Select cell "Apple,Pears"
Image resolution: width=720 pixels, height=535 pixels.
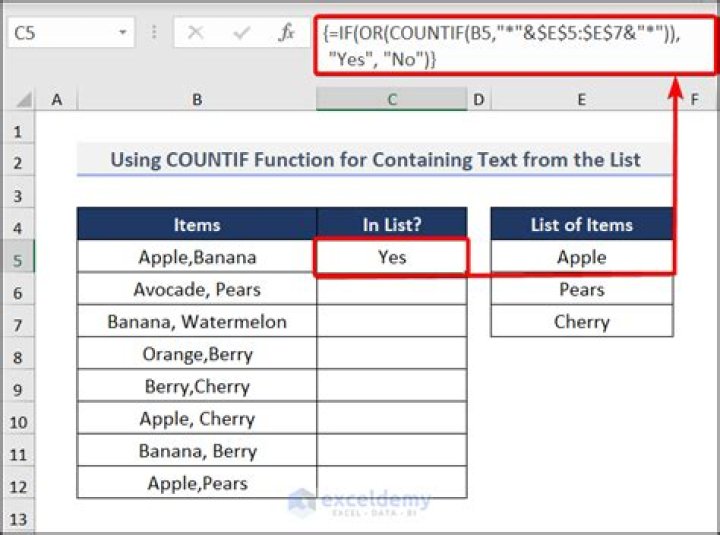pyautogui.click(x=197, y=483)
